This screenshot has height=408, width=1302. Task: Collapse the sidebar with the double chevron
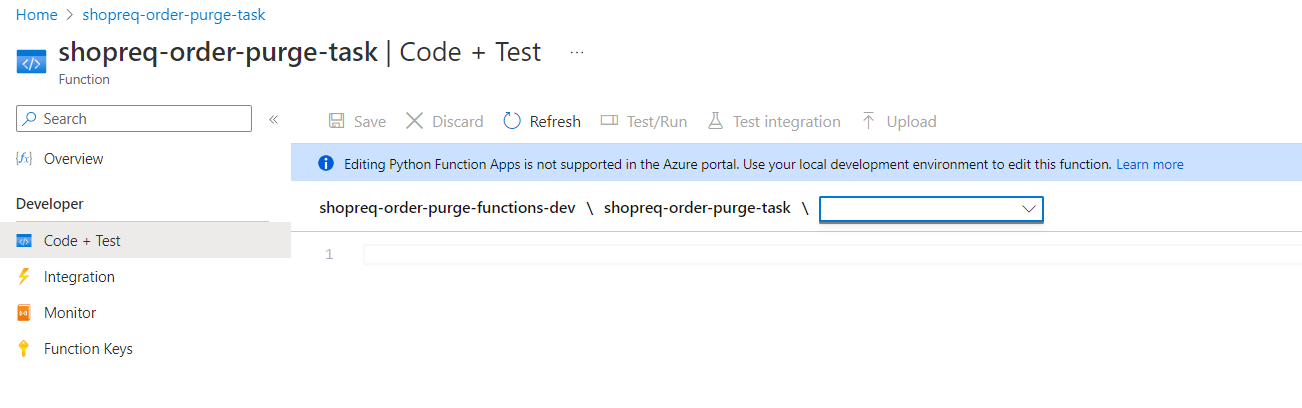click(x=273, y=120)
